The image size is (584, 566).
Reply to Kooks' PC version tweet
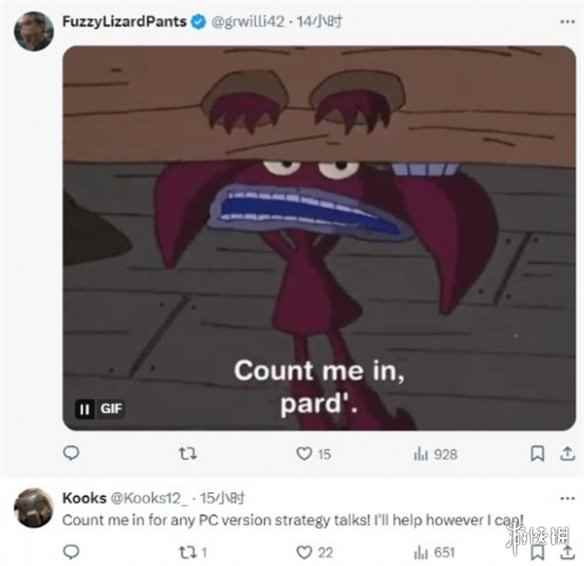[71, 551]
